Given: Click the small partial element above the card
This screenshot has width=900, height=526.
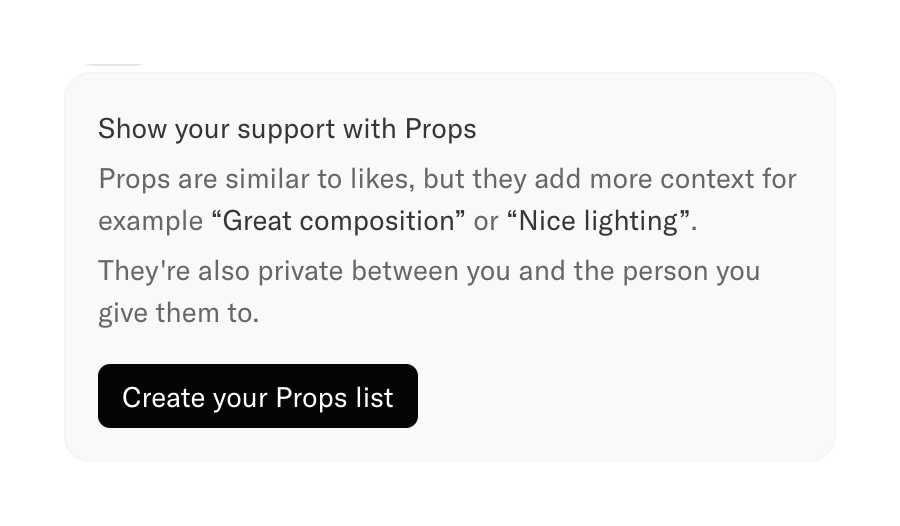Looking at the screenshot, I should point(115,62).
